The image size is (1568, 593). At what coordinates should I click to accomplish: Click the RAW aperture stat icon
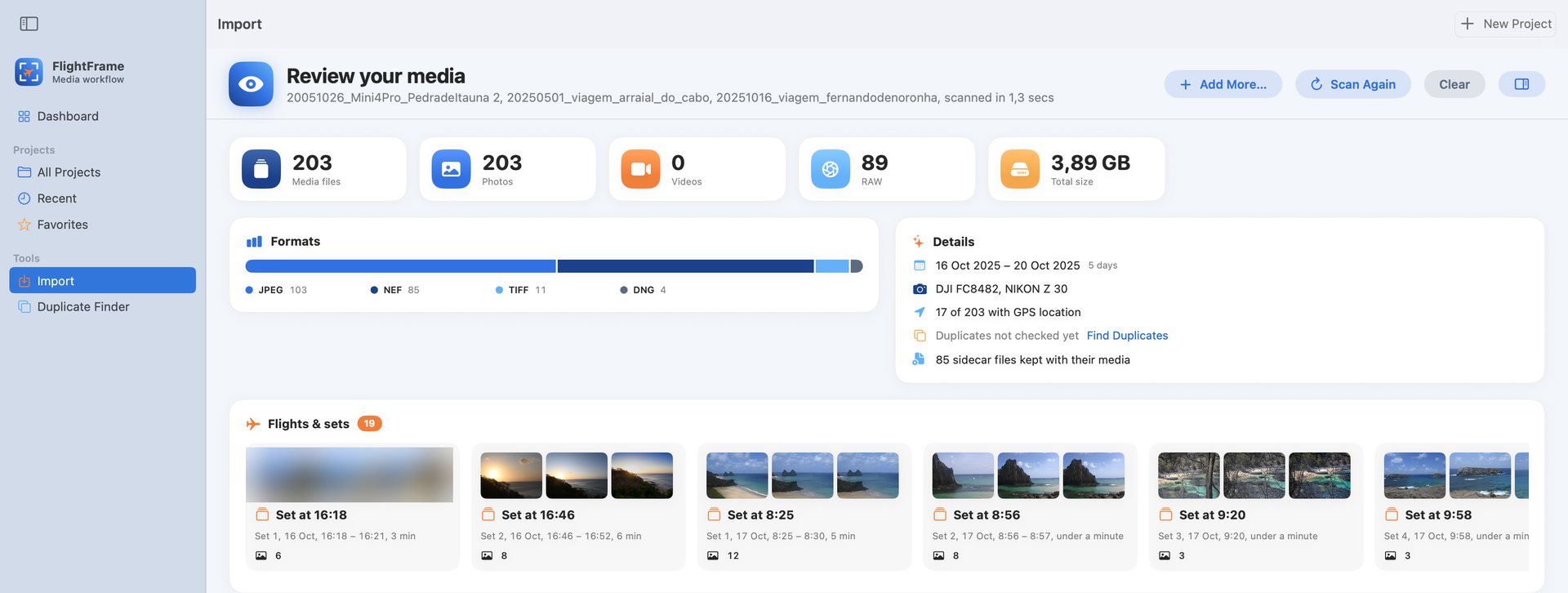(831, 169)
